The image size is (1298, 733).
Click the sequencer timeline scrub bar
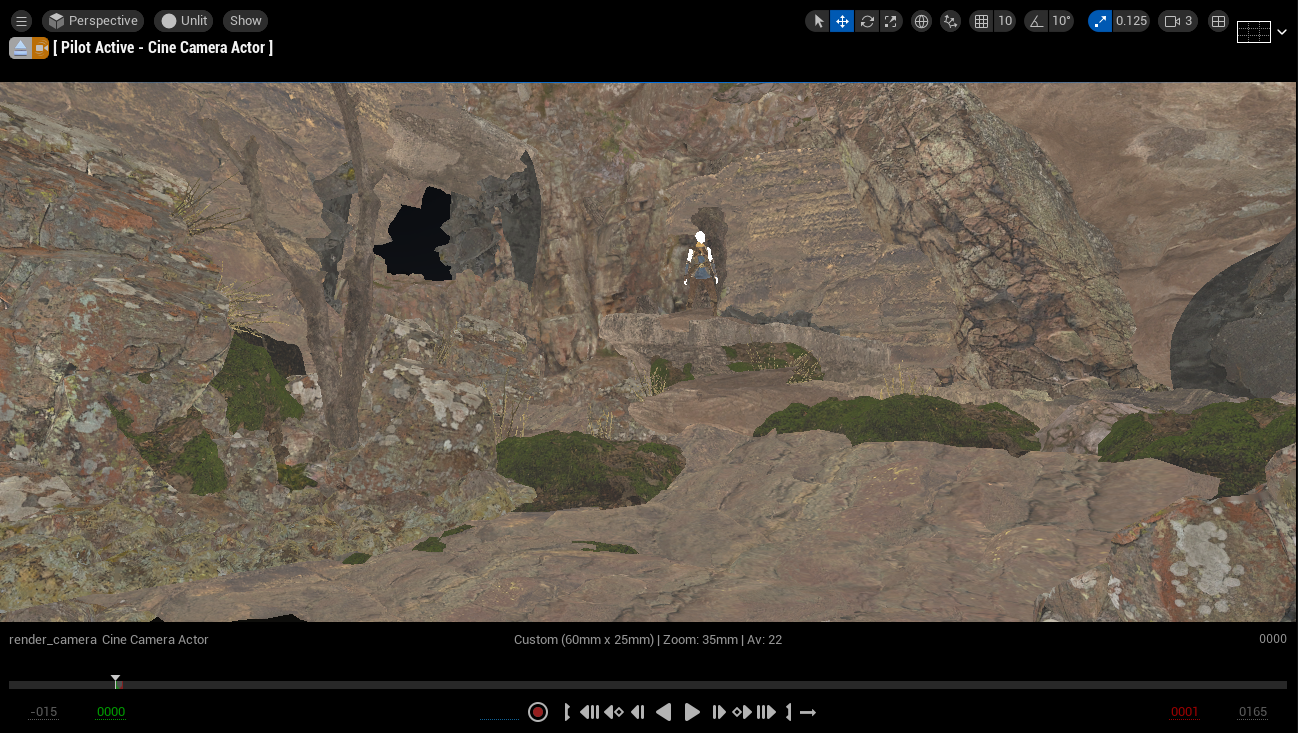[x=648, y=685]
